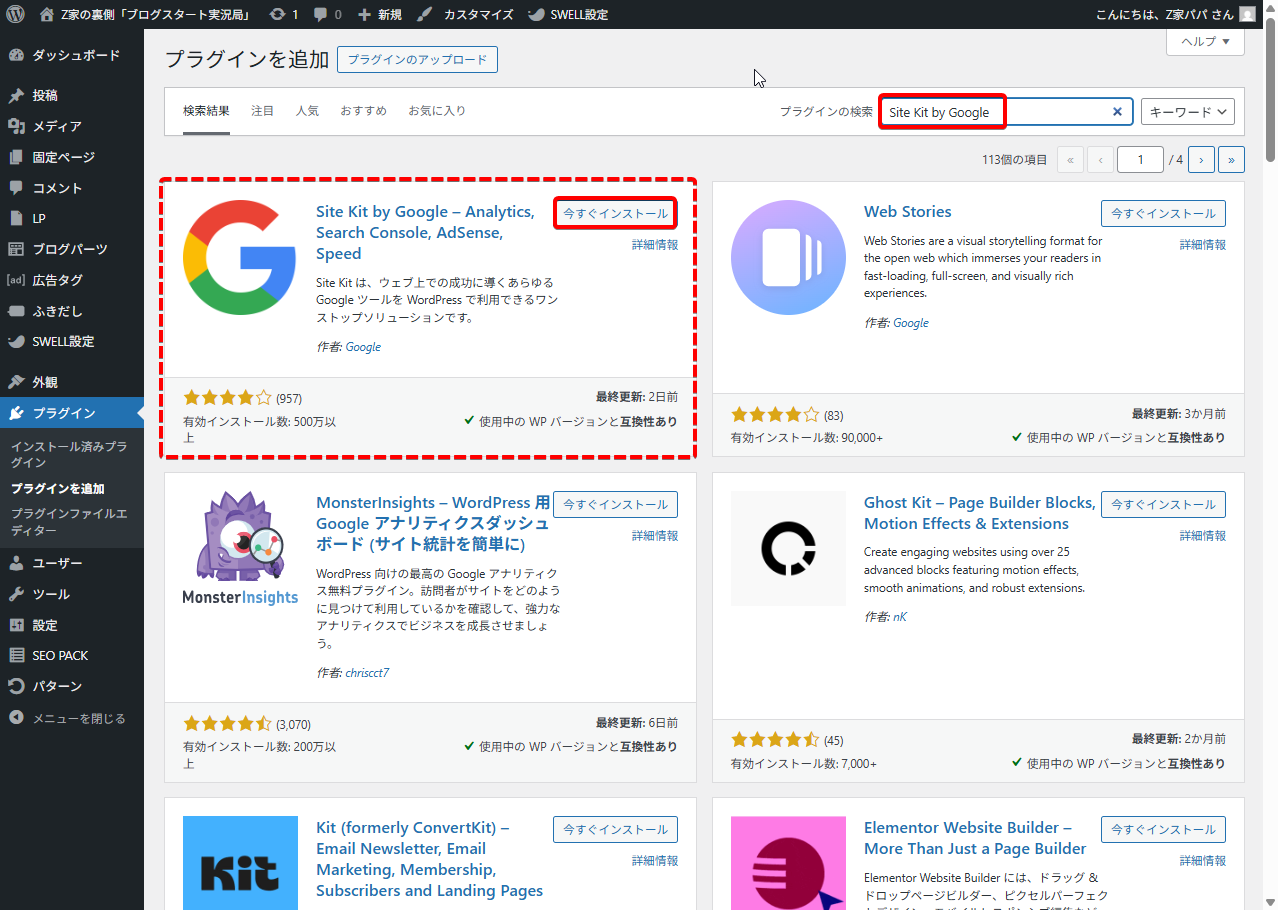Image resolution: width=1278 pixels, height=910 pixels.
Task: Click the plus icon for 新規
Action: click(364, 15)
